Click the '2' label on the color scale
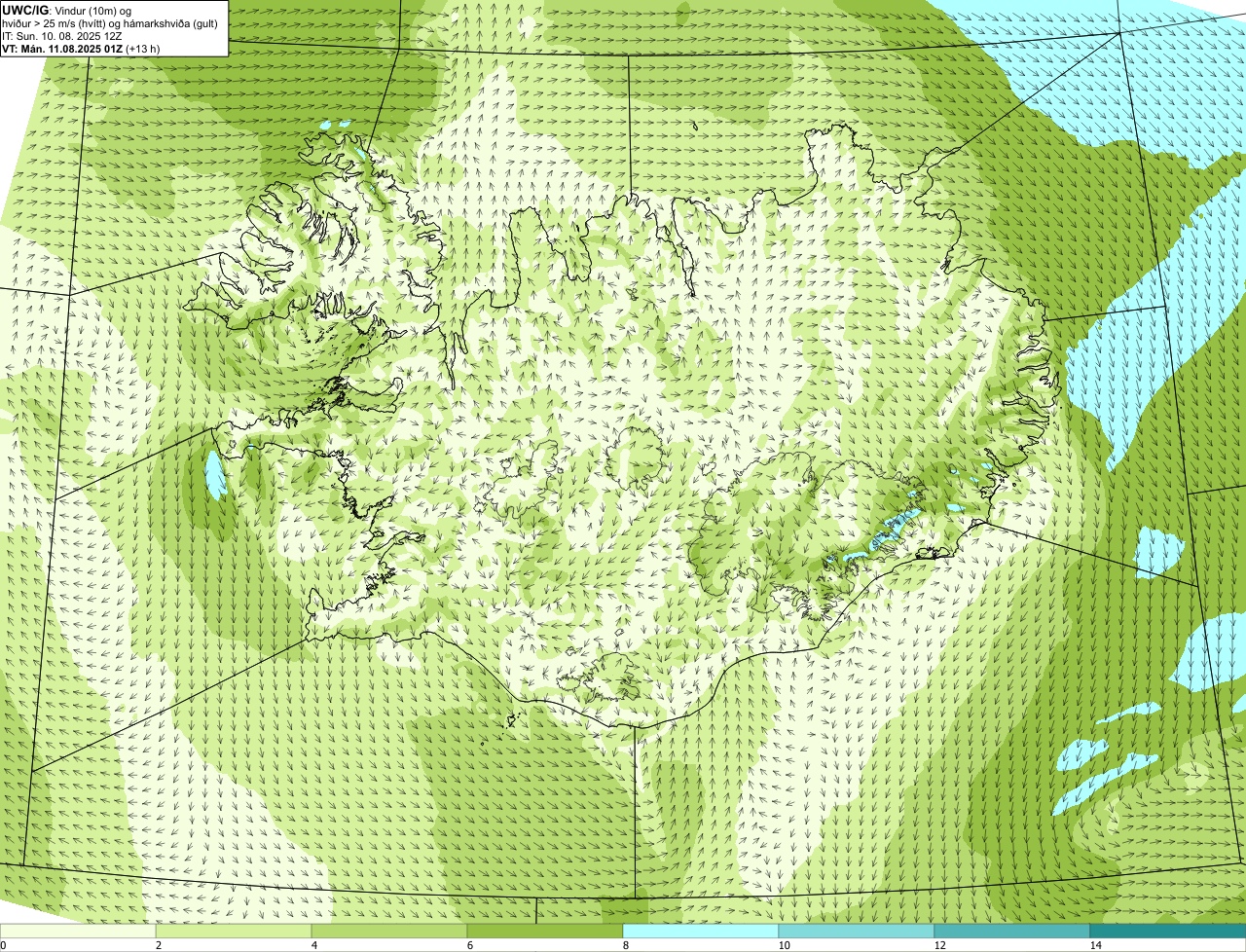Viewport: 1246px width, 952px height. pos(158,945)
